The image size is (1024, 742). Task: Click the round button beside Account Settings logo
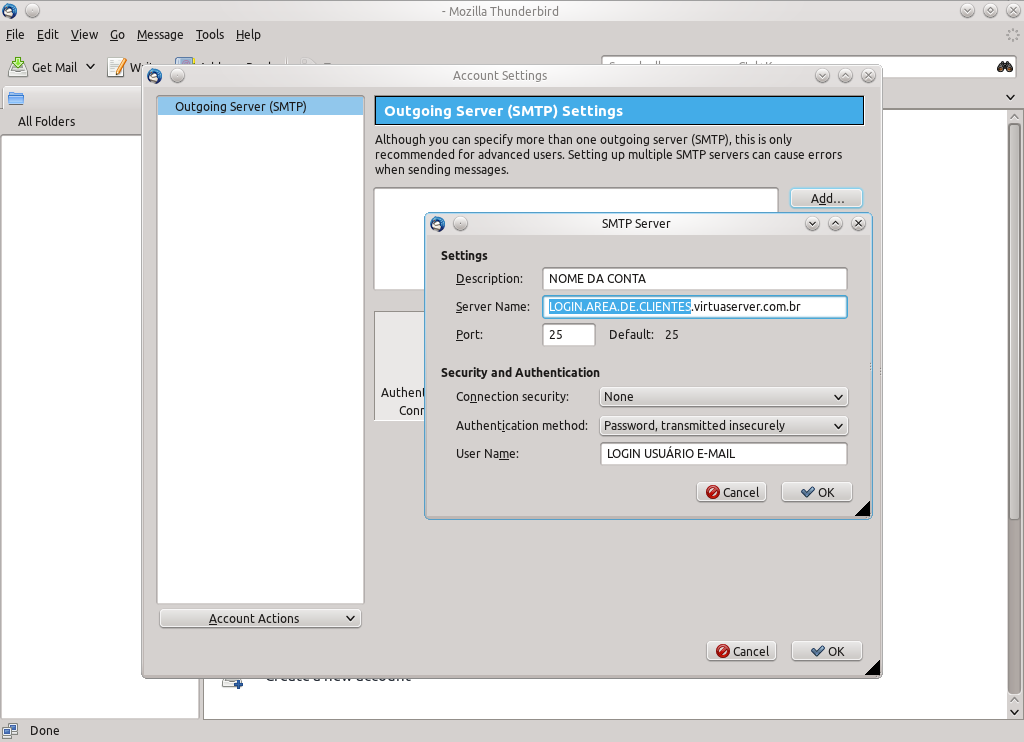pos(178,76)
